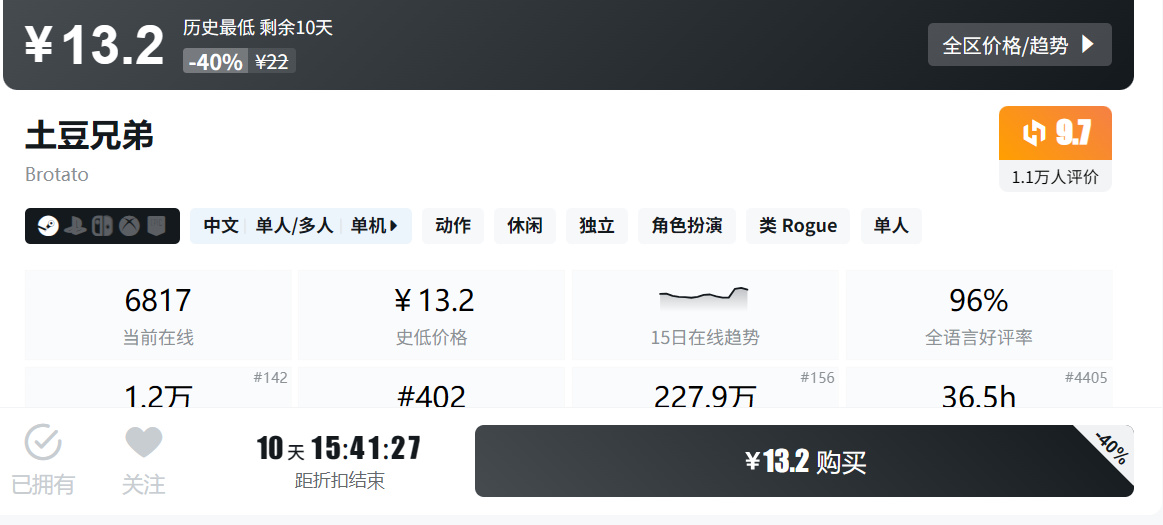The width and height of the screenshot is (1163, 525).
Task: Click the 227.9万 stat value
Action: 705,397
